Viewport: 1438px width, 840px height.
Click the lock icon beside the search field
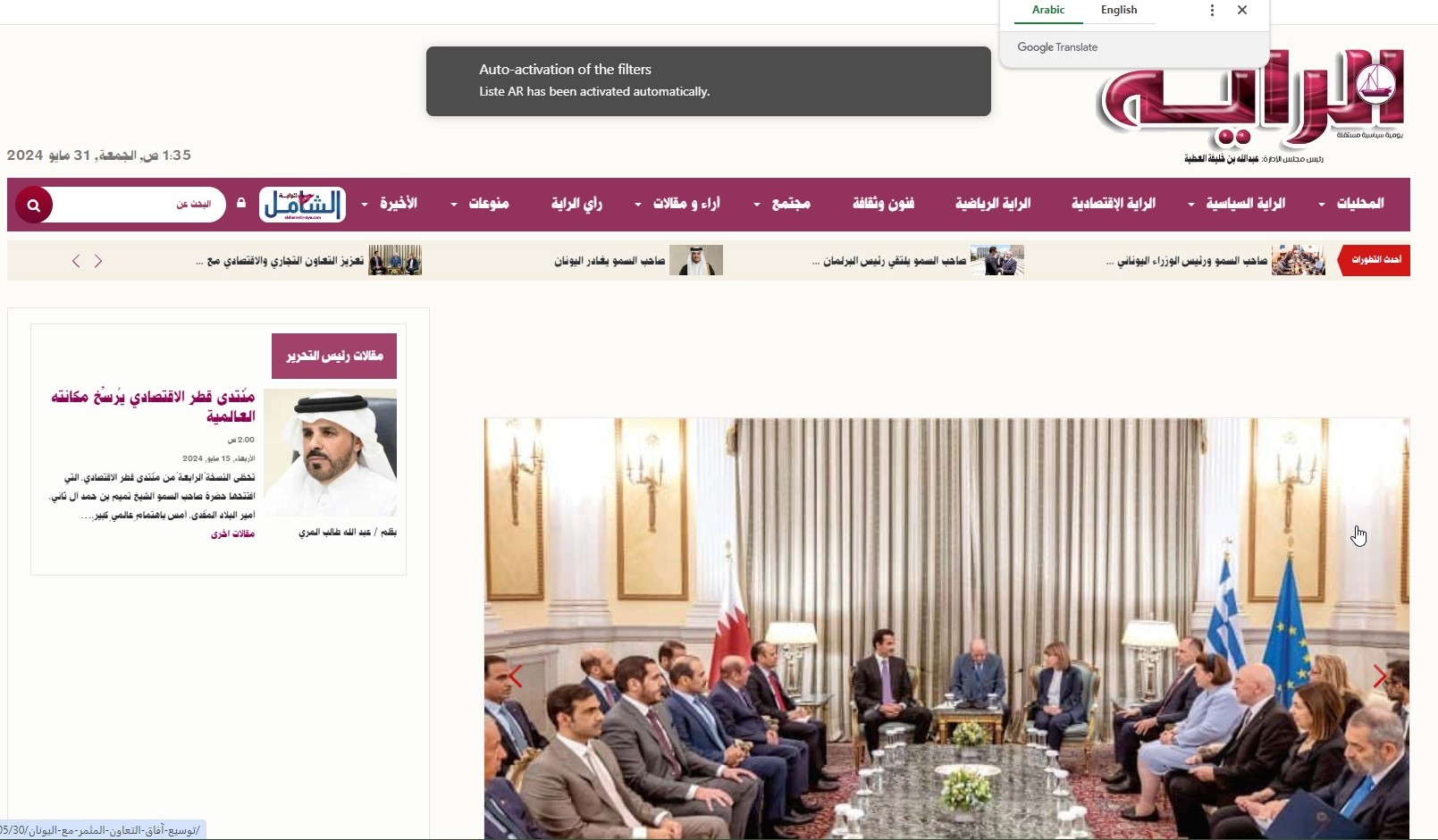[241, 204]
